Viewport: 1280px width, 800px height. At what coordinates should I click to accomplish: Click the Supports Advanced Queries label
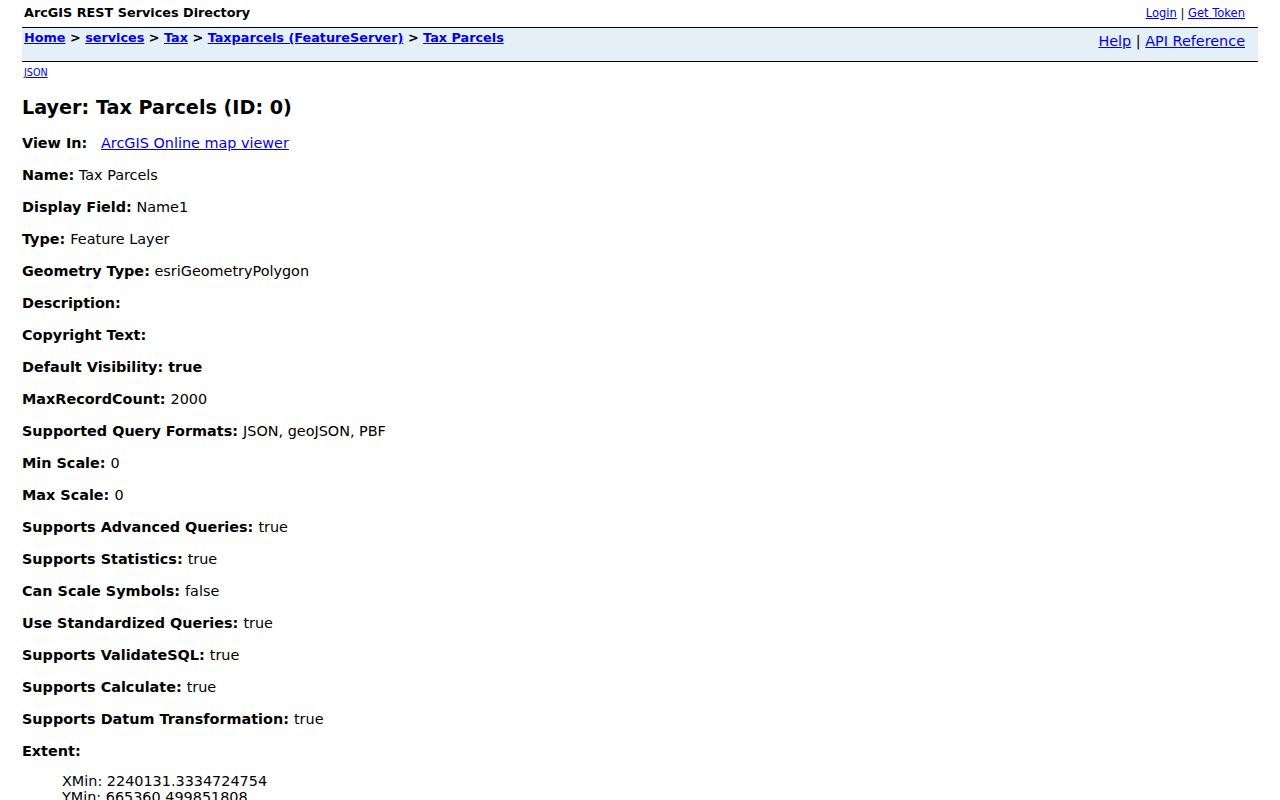point(138,527)
